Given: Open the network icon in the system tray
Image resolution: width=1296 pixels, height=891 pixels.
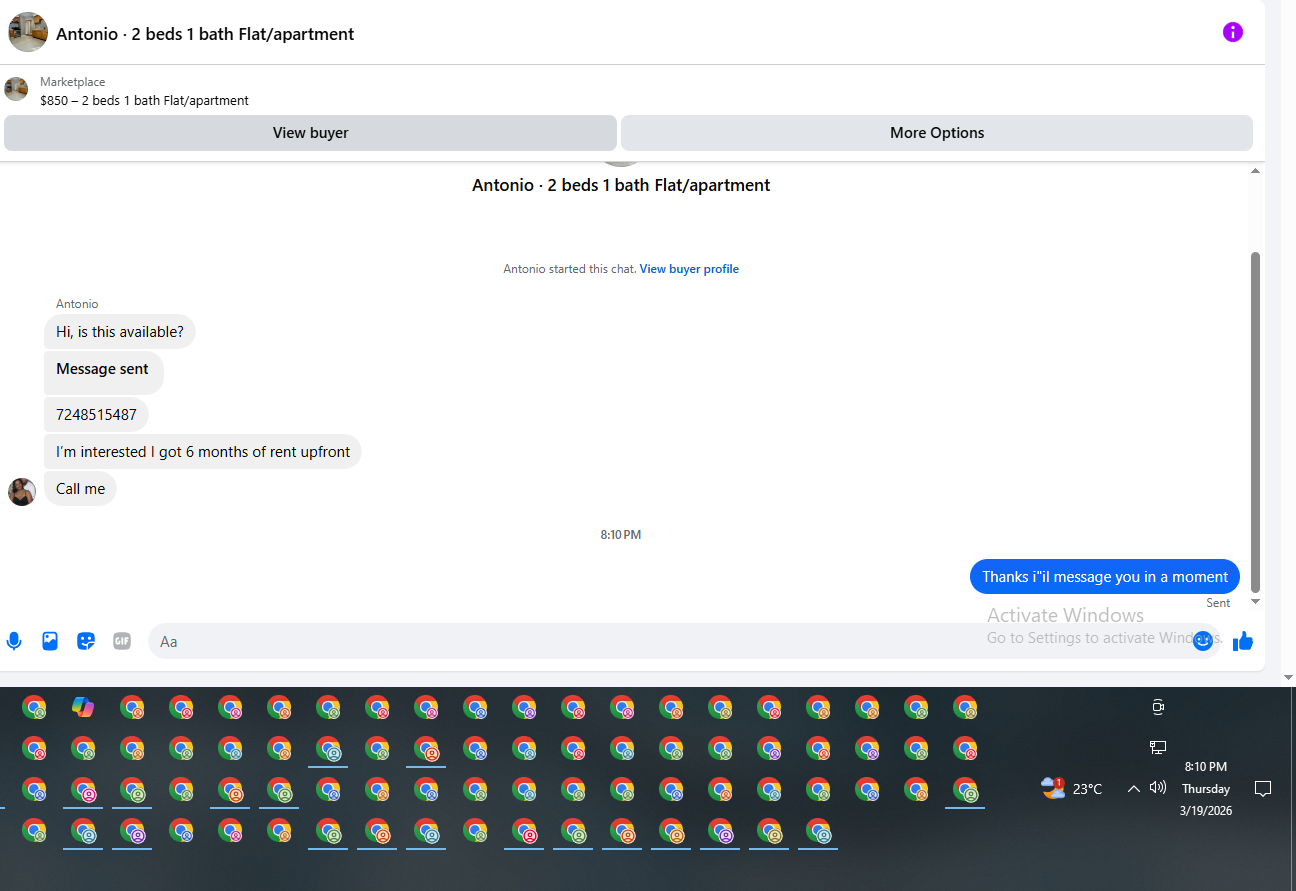Looking at the screenshot, I should (1158, 747).
